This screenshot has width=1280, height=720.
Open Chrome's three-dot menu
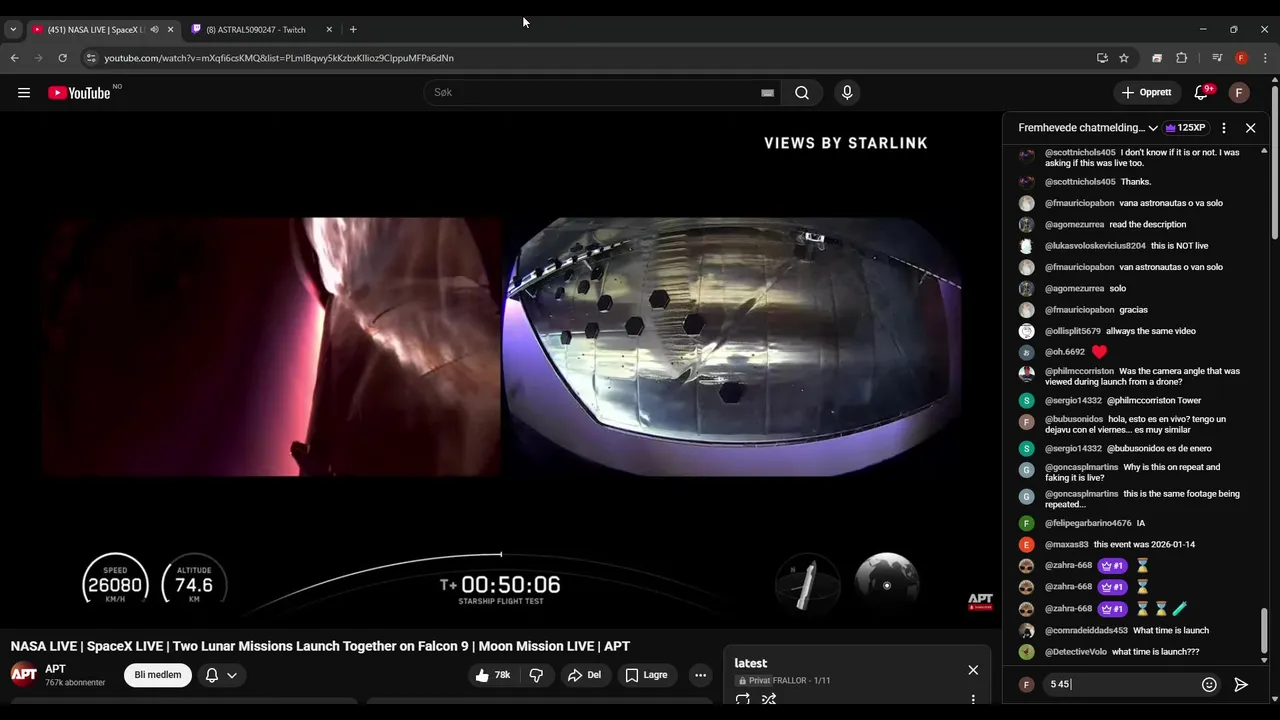[1265, 58]
